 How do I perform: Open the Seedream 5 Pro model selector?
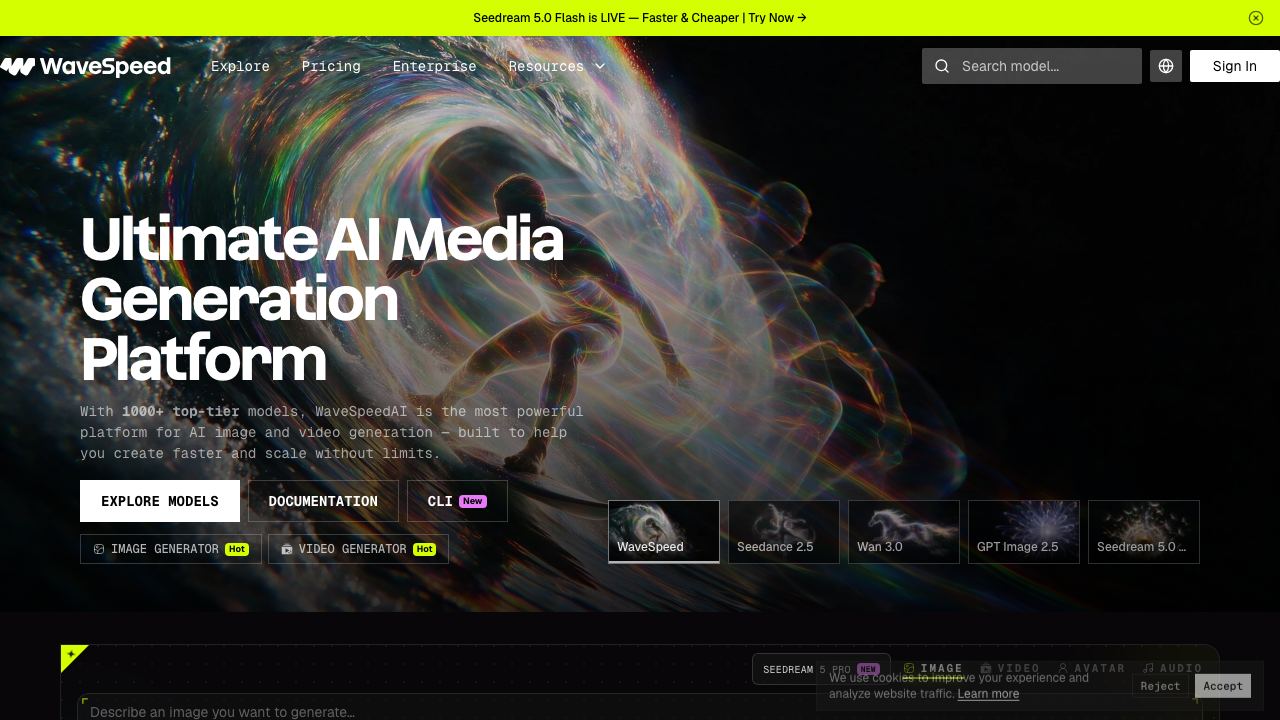tap(821, 669)
